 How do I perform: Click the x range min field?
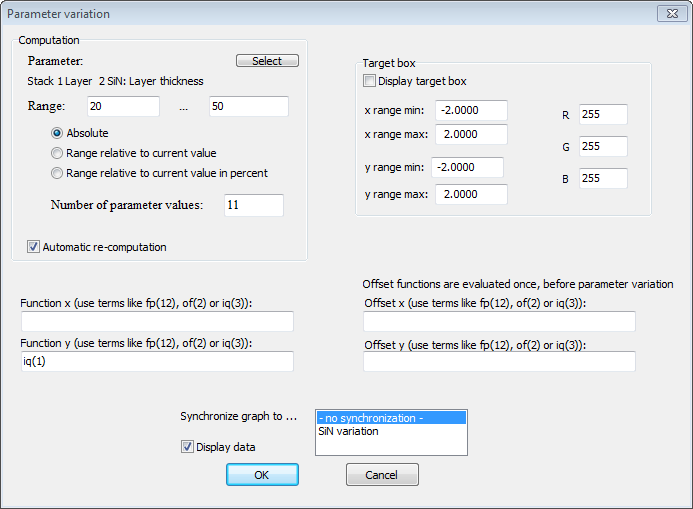(471, 110)
